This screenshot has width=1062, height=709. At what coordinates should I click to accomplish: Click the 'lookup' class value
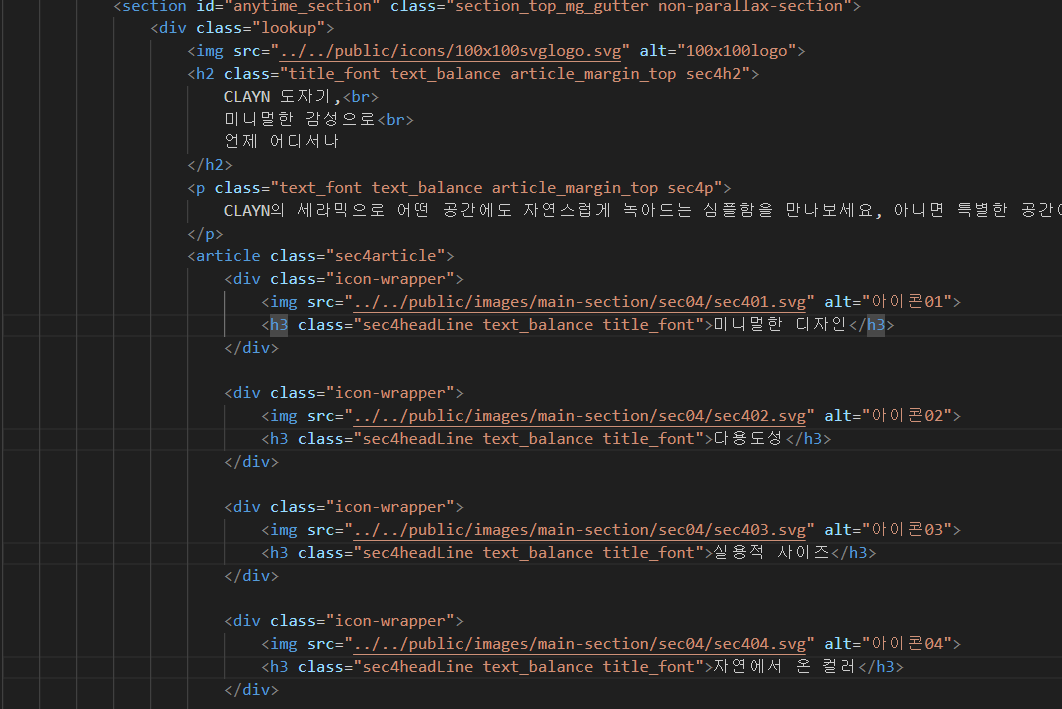point(289,28)
